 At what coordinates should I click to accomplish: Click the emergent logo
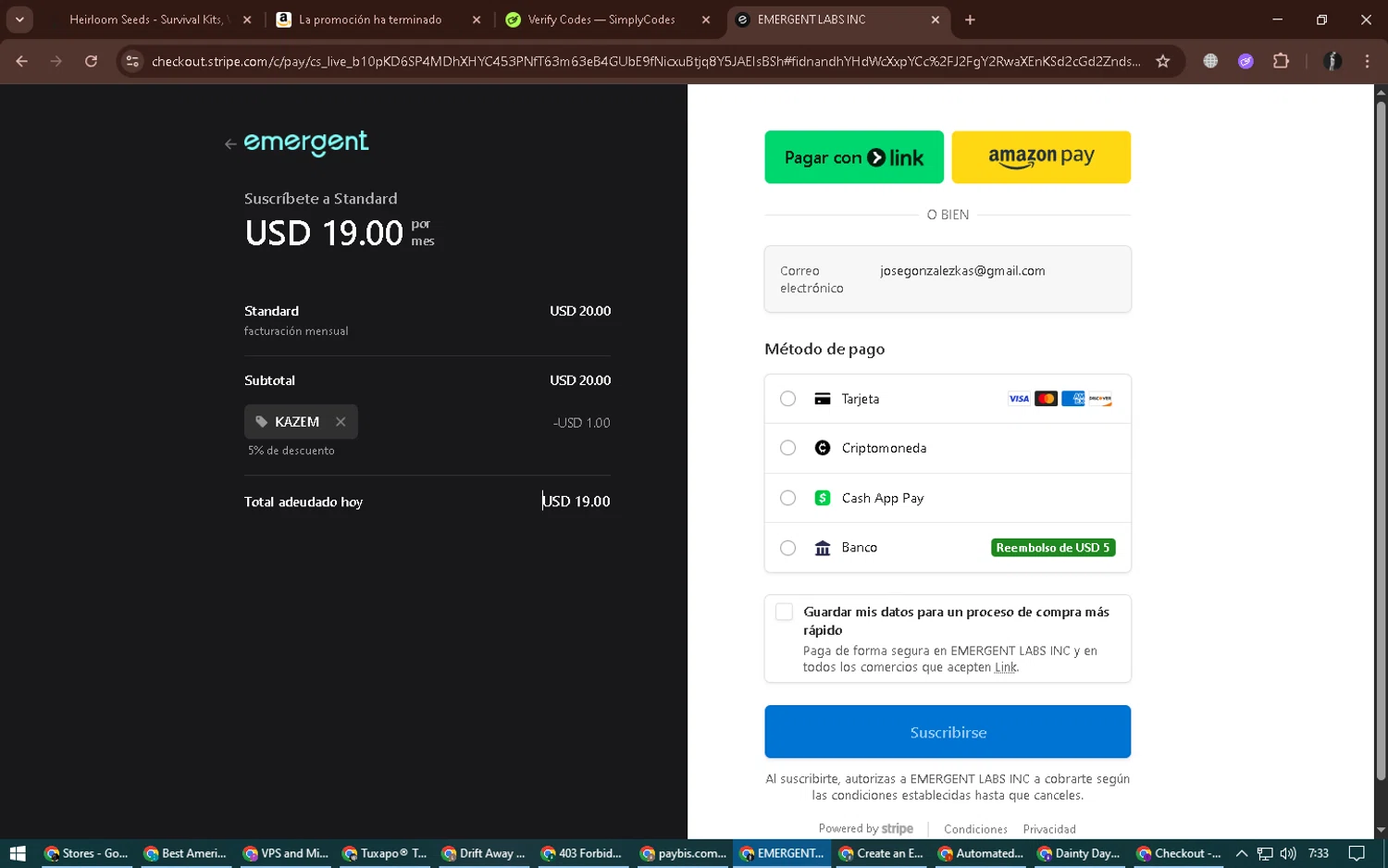click(305, 143)
